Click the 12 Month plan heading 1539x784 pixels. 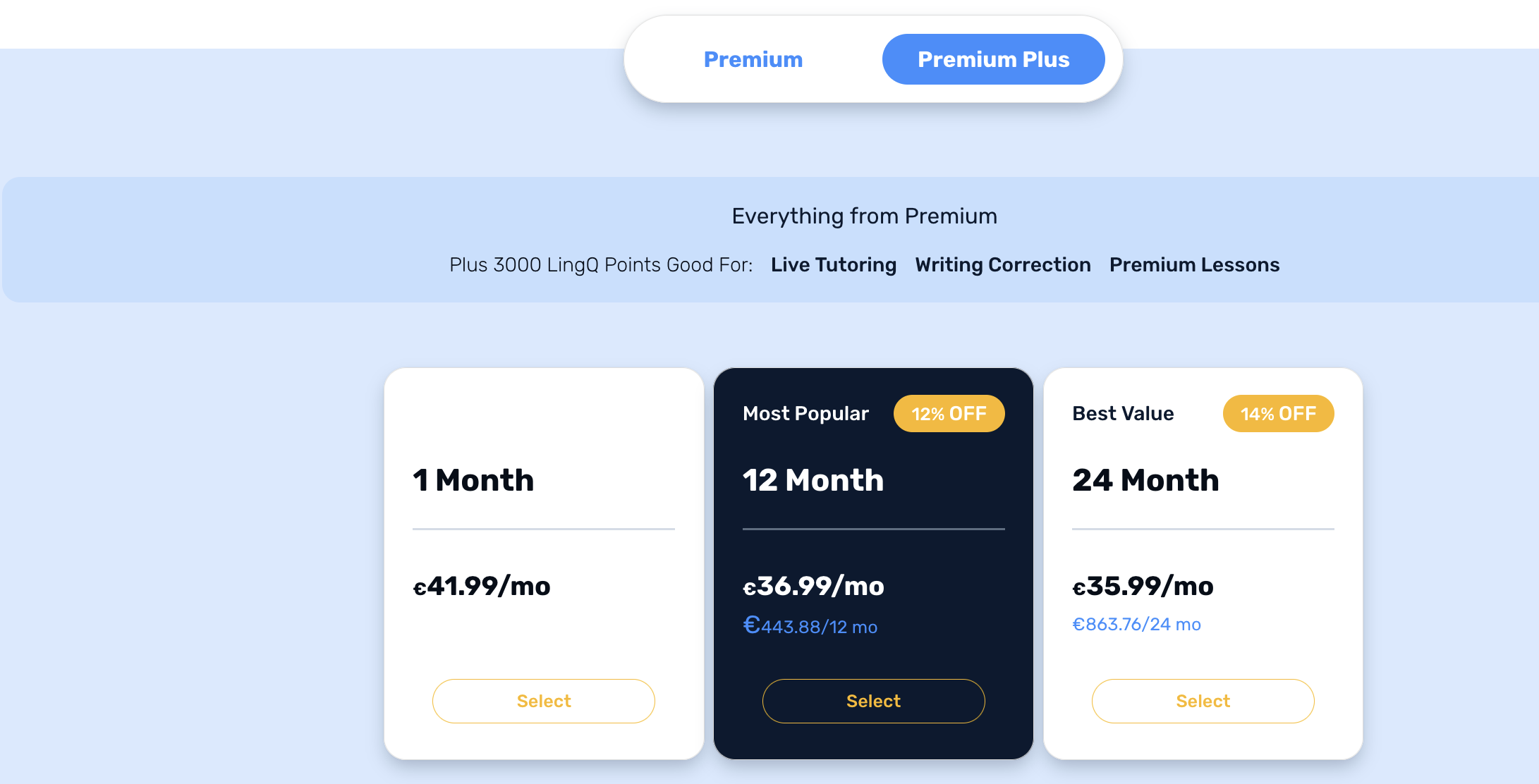pyautogui.click(x=813, y=480)
